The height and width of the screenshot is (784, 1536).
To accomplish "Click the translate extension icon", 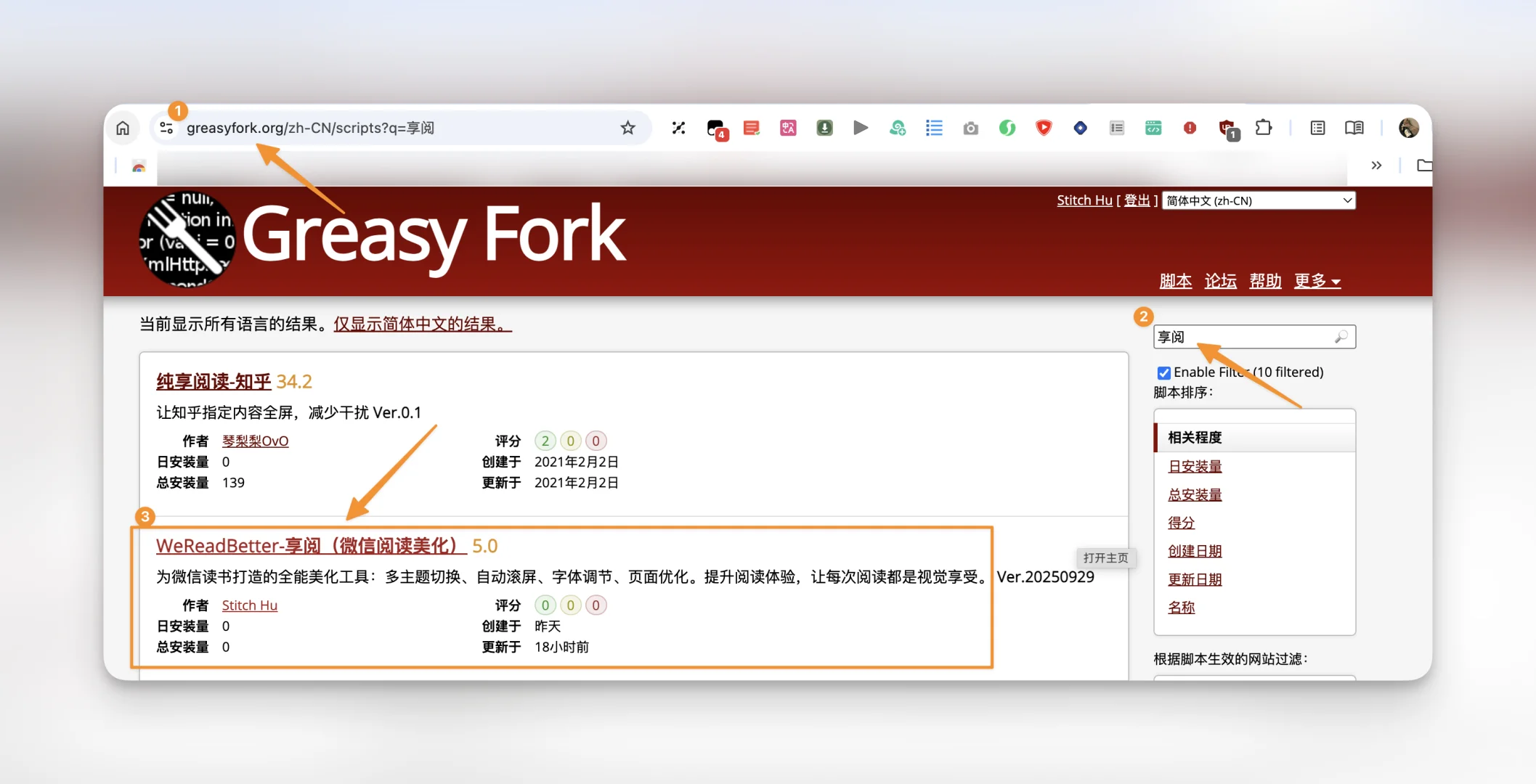I will tap(788, 128).
